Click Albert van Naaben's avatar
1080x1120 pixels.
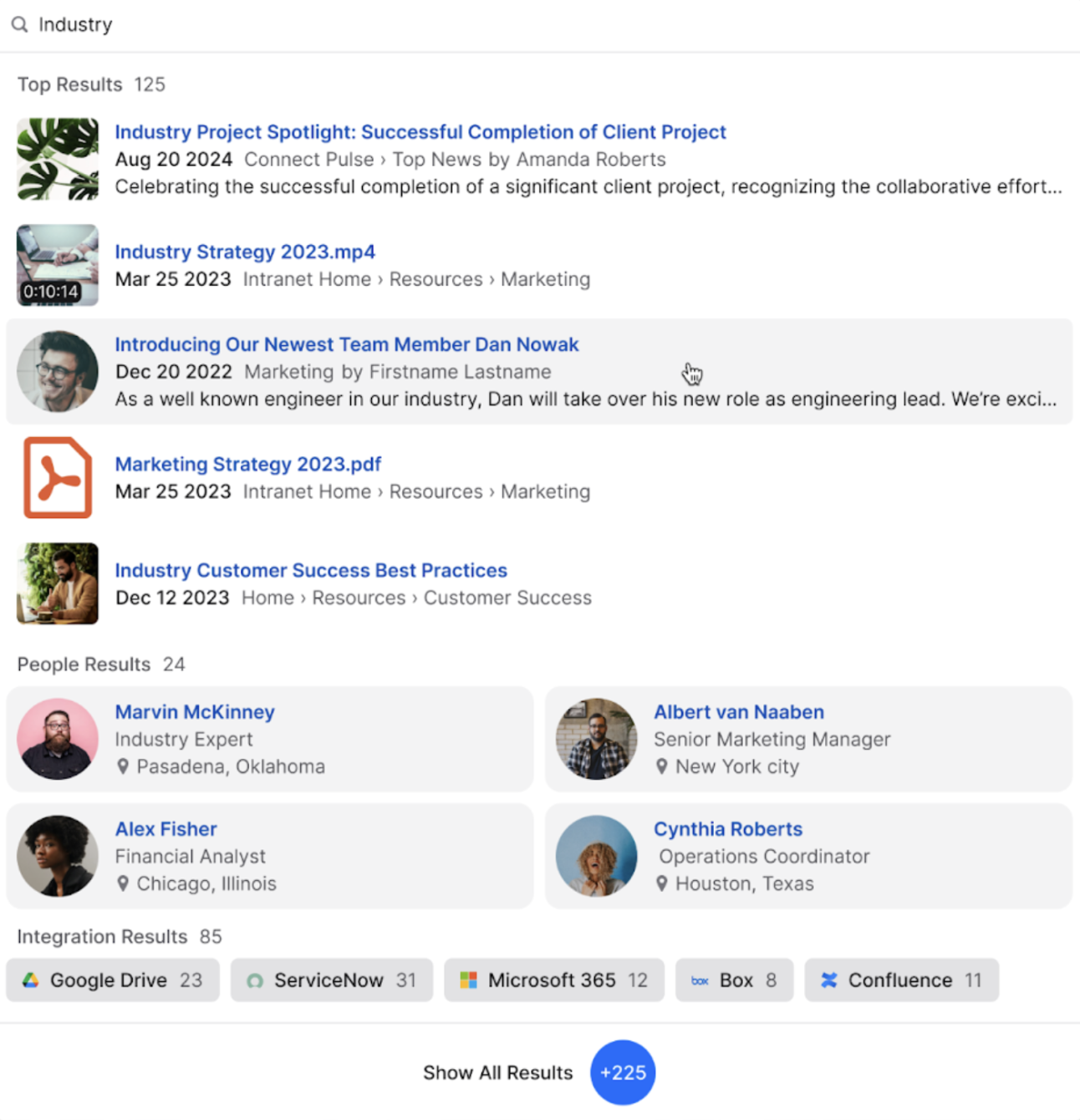pos(596,739)
